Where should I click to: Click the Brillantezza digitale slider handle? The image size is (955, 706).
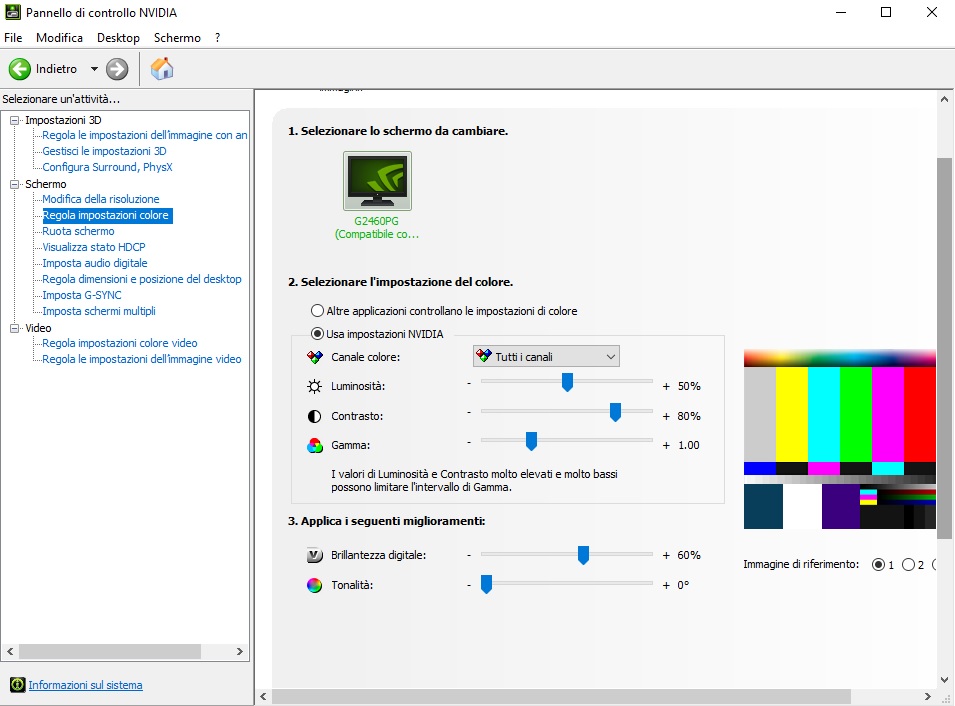pos(583,555)
